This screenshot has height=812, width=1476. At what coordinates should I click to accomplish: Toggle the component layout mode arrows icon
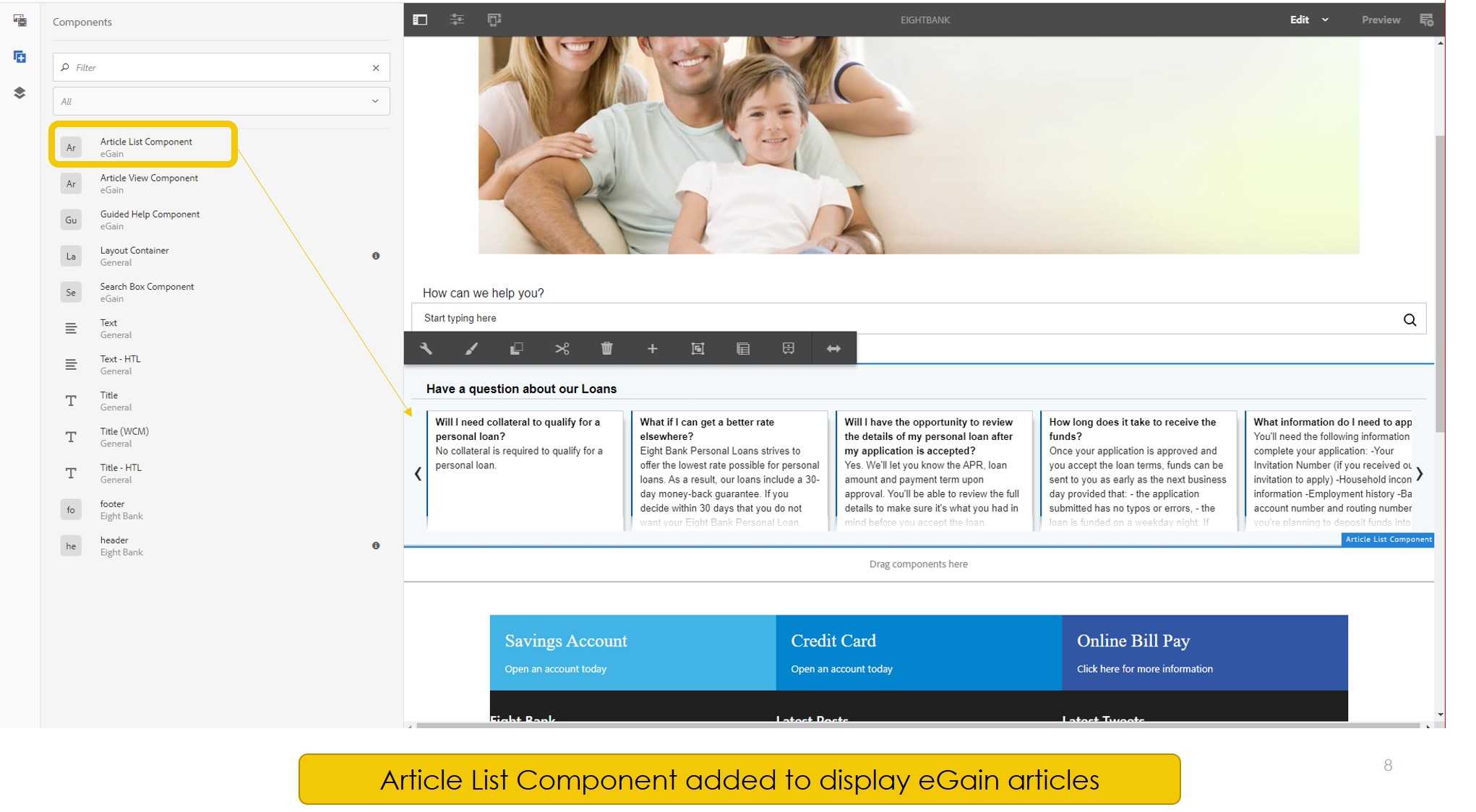(x=833, y=348)
